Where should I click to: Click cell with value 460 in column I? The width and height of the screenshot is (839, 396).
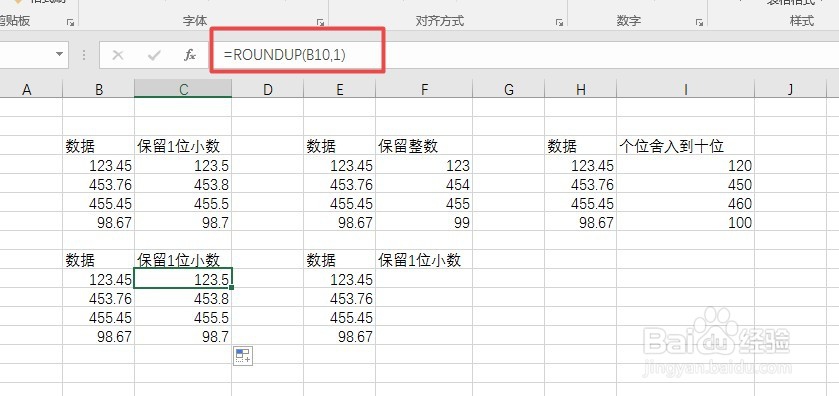[x=685, y=203]
